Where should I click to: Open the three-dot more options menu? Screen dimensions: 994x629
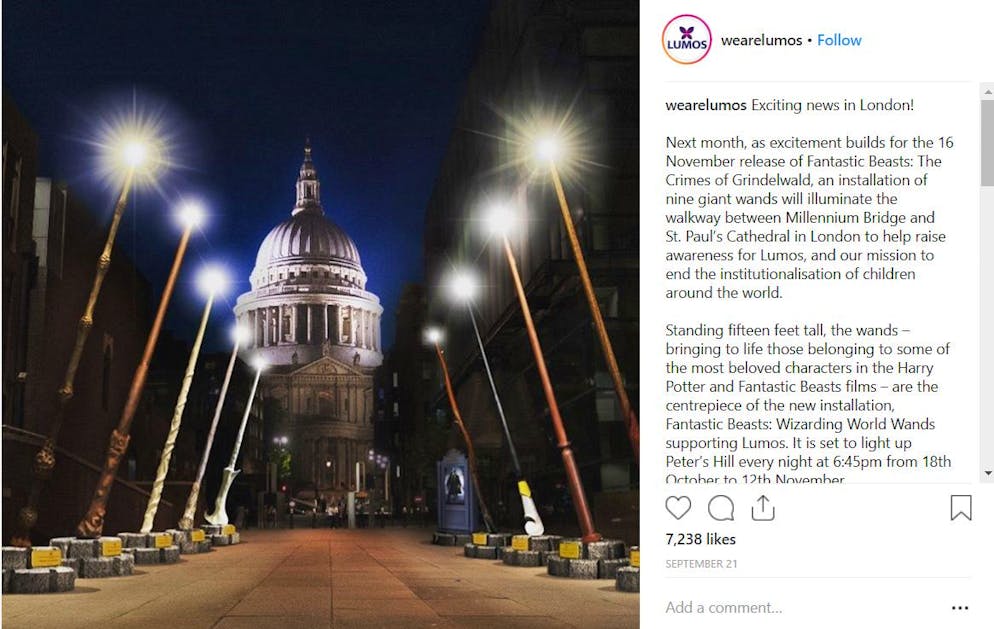960,608
